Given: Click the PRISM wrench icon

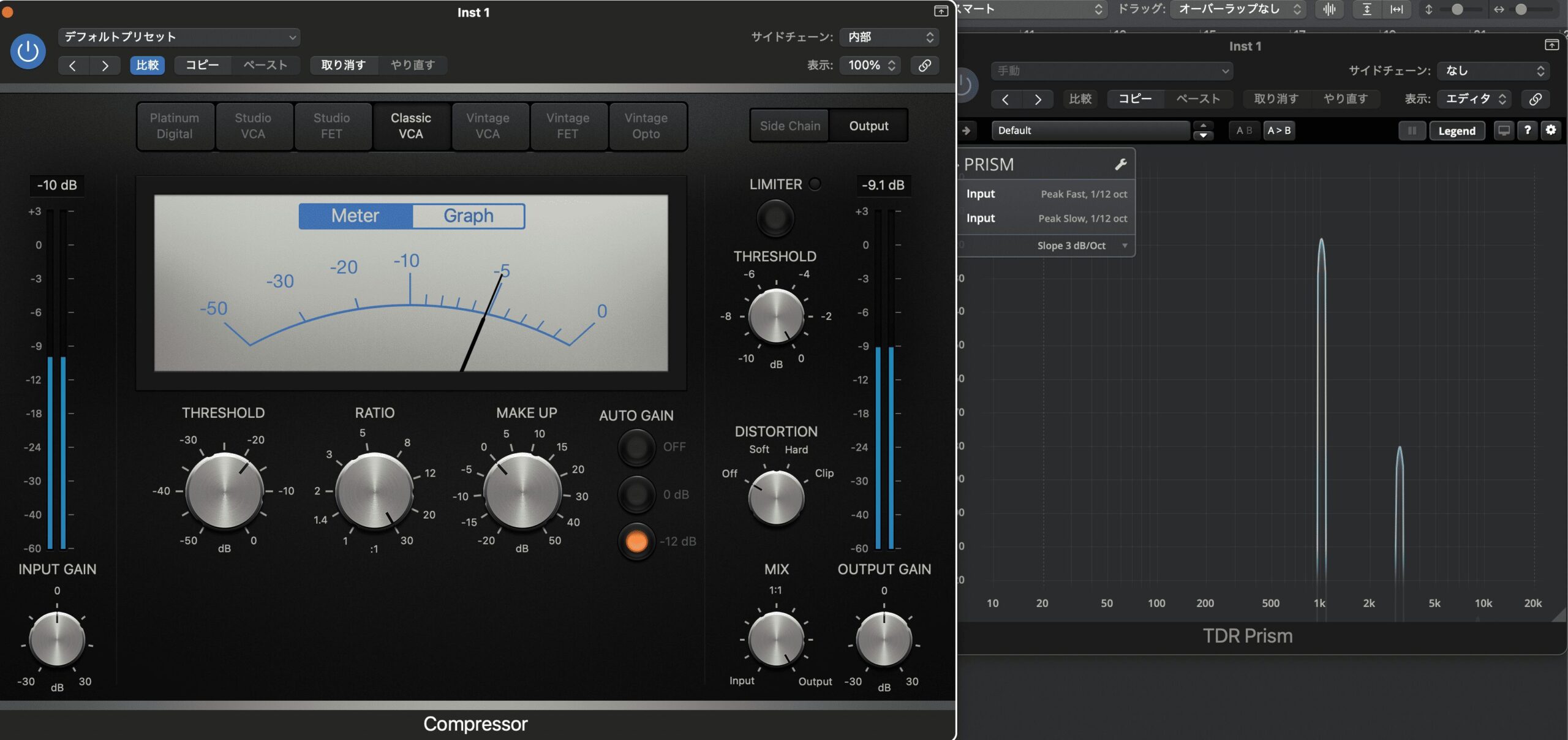Looking at the screenshot, I should point(1120,164).
